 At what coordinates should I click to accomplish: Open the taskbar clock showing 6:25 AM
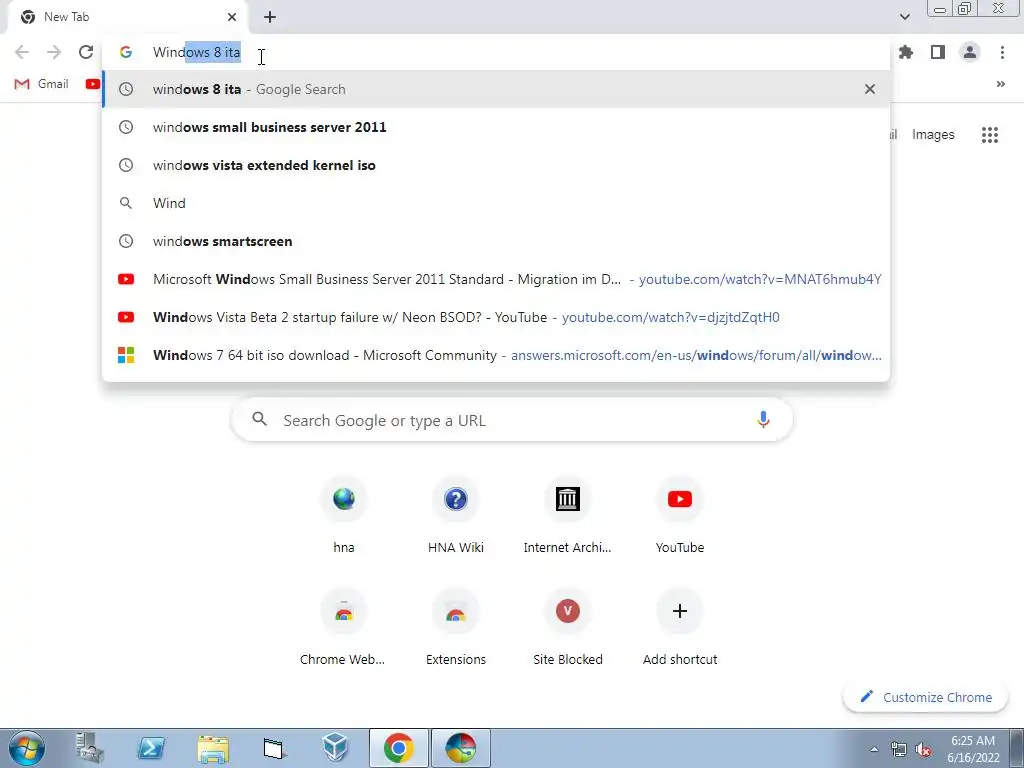click(x=973, y=748)
